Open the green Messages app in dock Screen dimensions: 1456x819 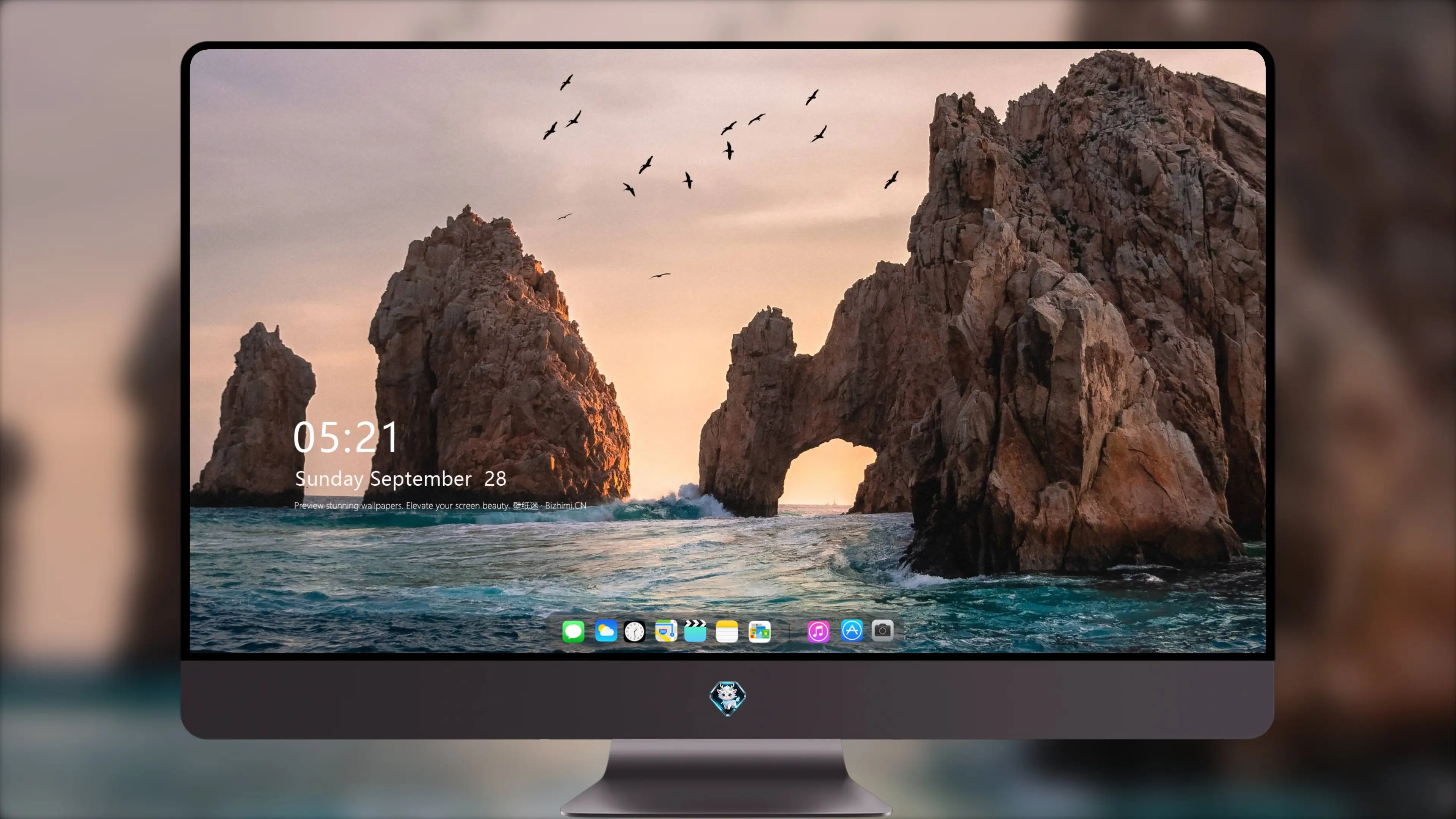[573, 631]
